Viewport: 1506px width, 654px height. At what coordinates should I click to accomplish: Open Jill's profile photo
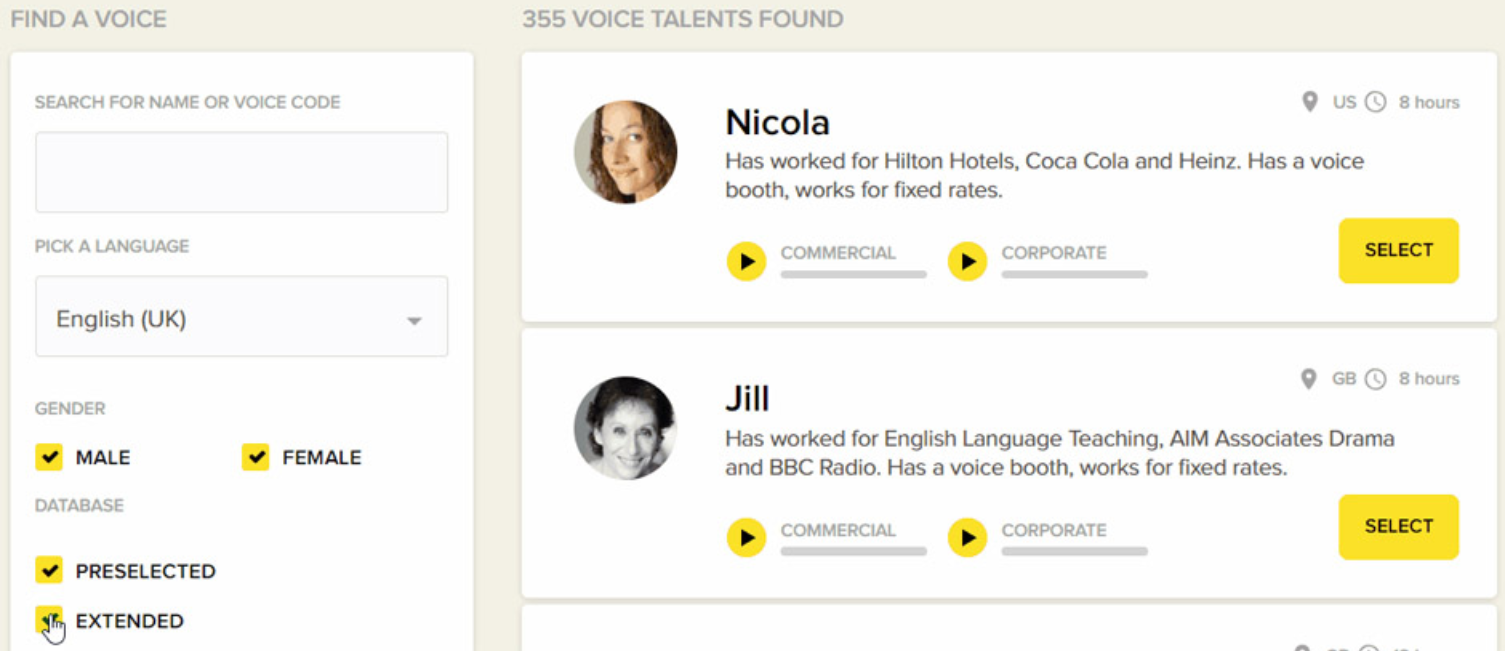tap(626, 428)
